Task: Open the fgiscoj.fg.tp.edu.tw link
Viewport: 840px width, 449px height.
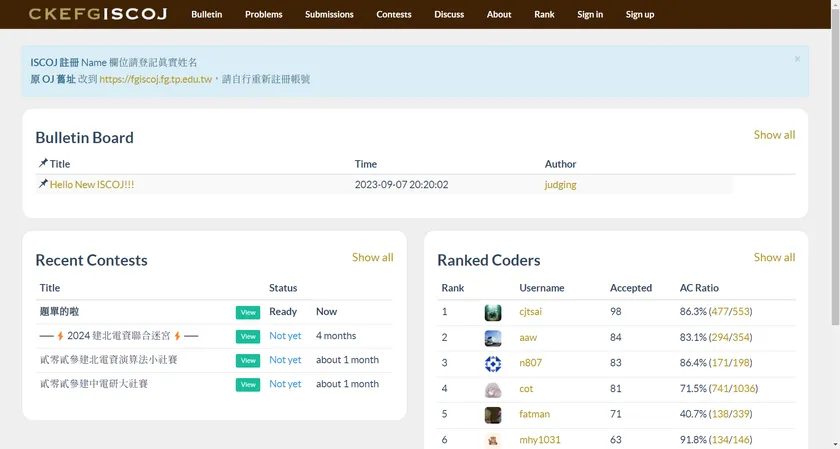Action: click(155, 79)
